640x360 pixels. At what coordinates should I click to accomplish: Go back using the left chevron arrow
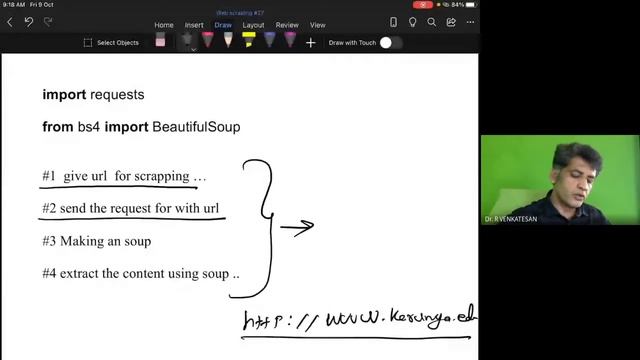click(10, 22)
